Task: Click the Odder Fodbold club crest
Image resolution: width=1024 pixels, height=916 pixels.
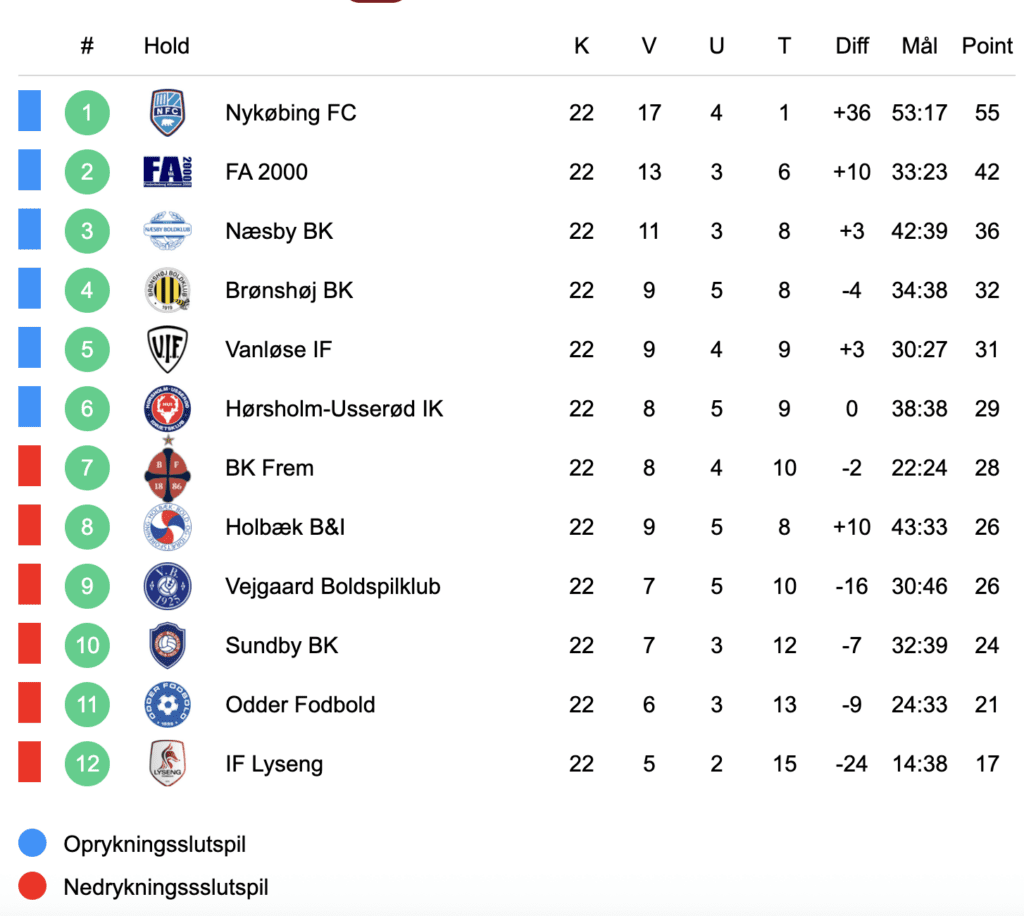Action: pyautogui.click(x=167, y=704)
